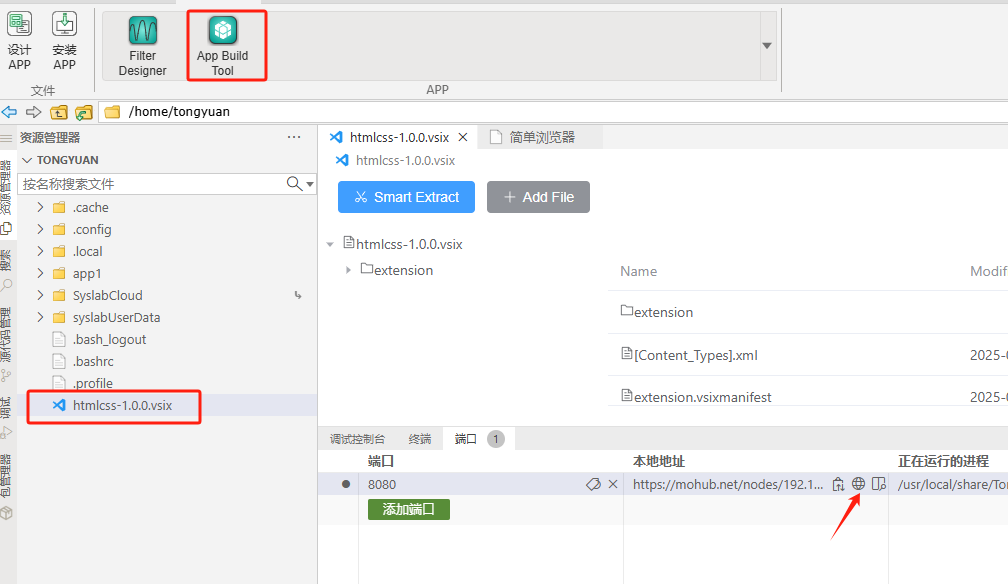
Task: Go back with the blue back arrow
Action: coord(9,112)
